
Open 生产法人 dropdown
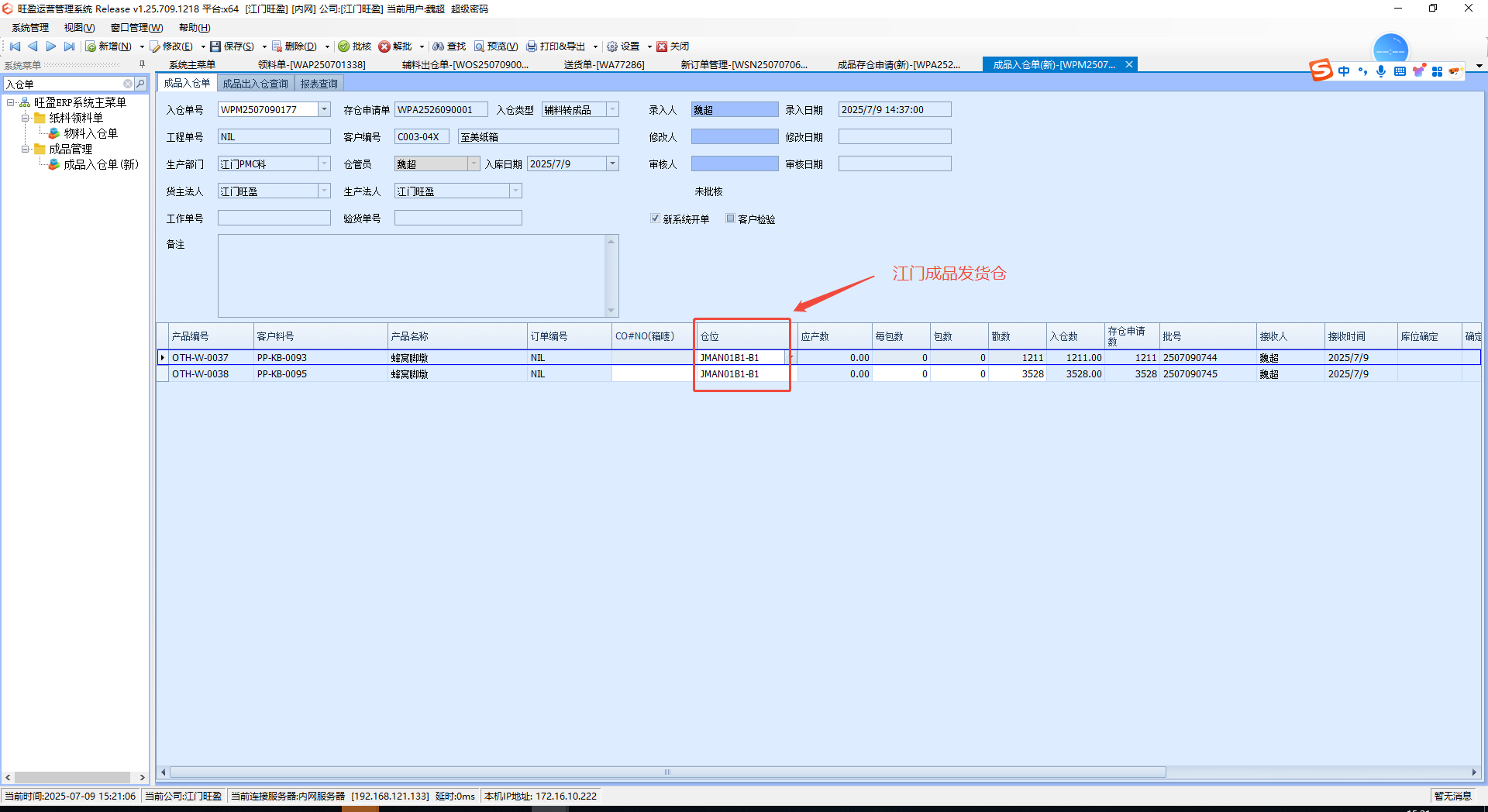point(516,191)
